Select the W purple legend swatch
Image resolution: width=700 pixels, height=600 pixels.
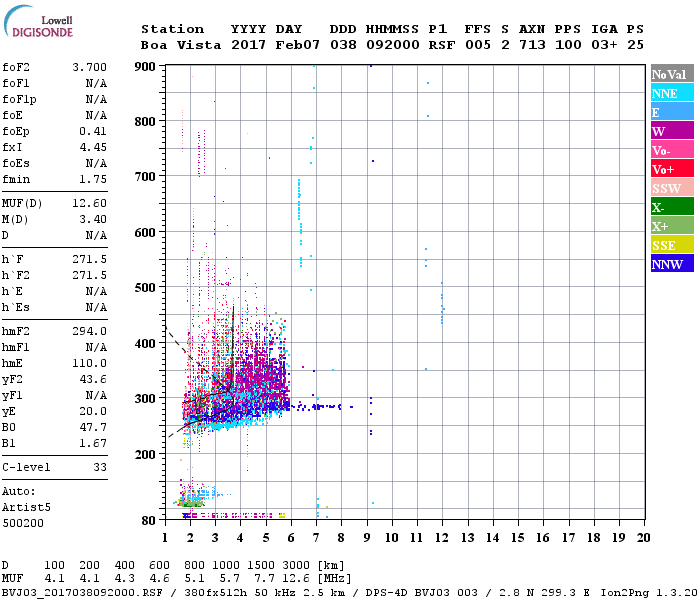[x=672, y=131]
